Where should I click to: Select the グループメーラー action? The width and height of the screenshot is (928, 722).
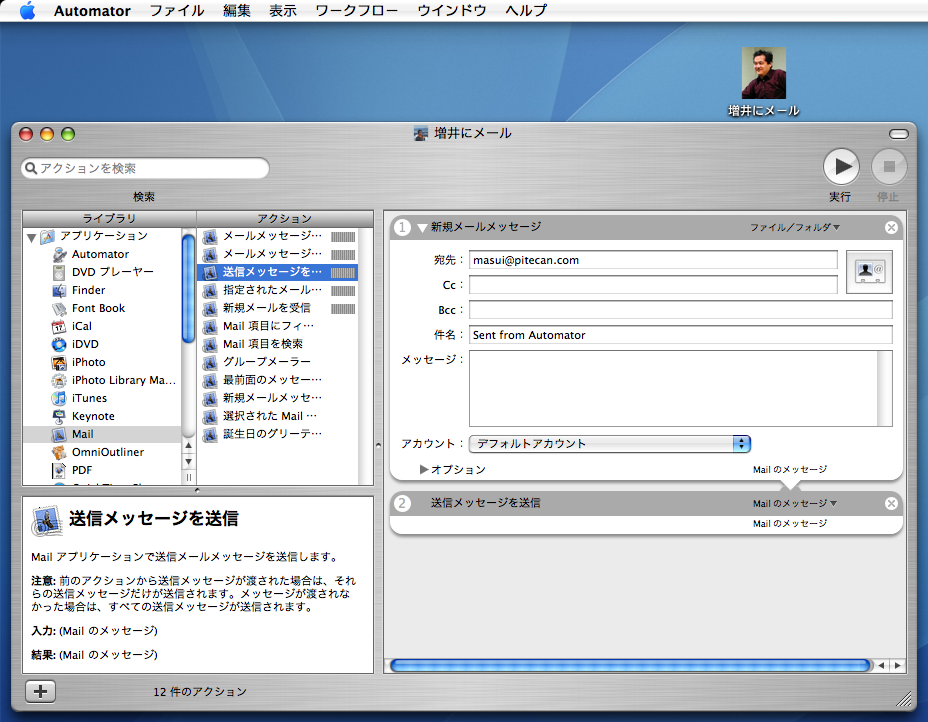278,362
